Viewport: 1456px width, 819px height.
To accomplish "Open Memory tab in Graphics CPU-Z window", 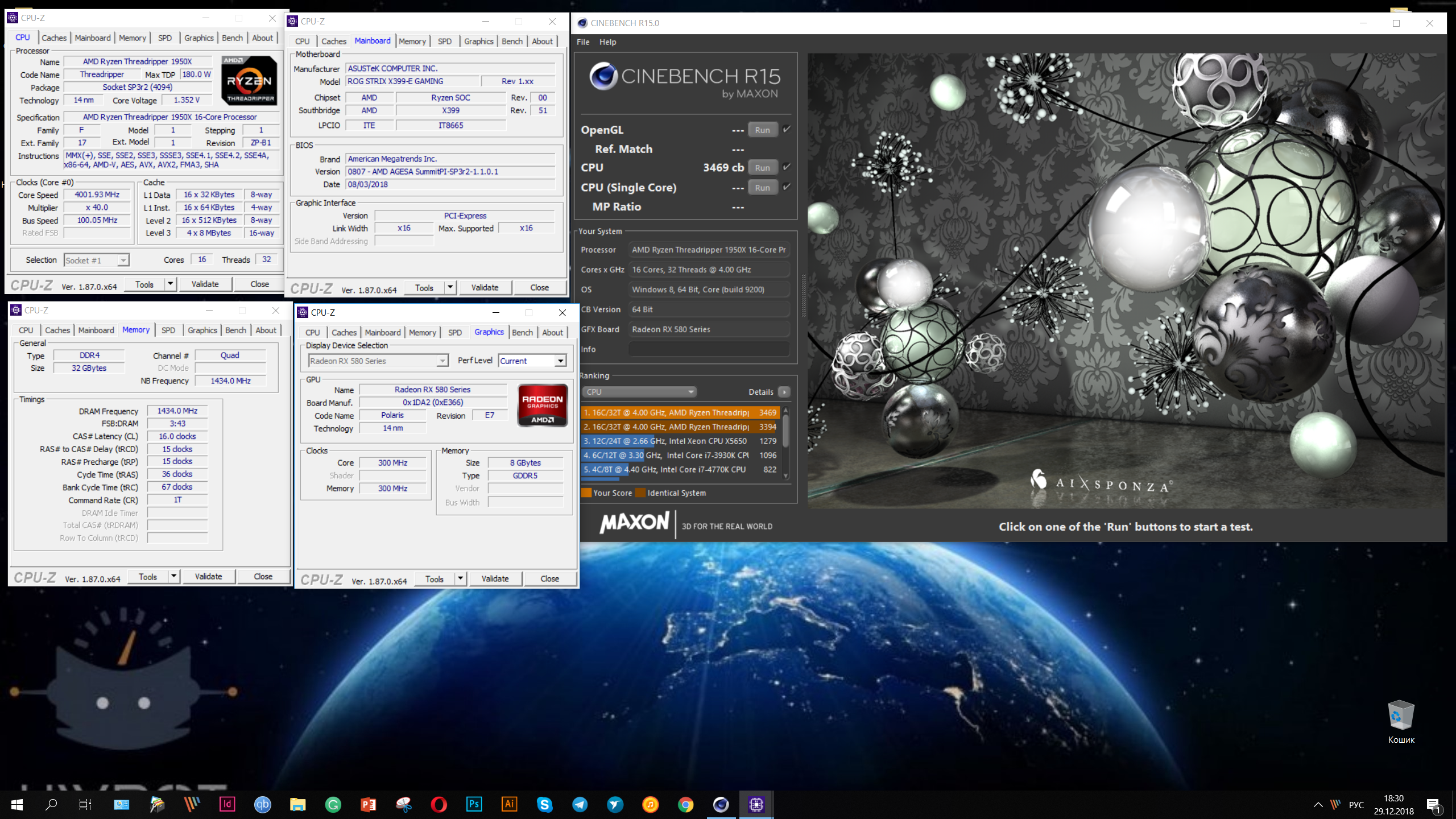I will pos(422,332).
